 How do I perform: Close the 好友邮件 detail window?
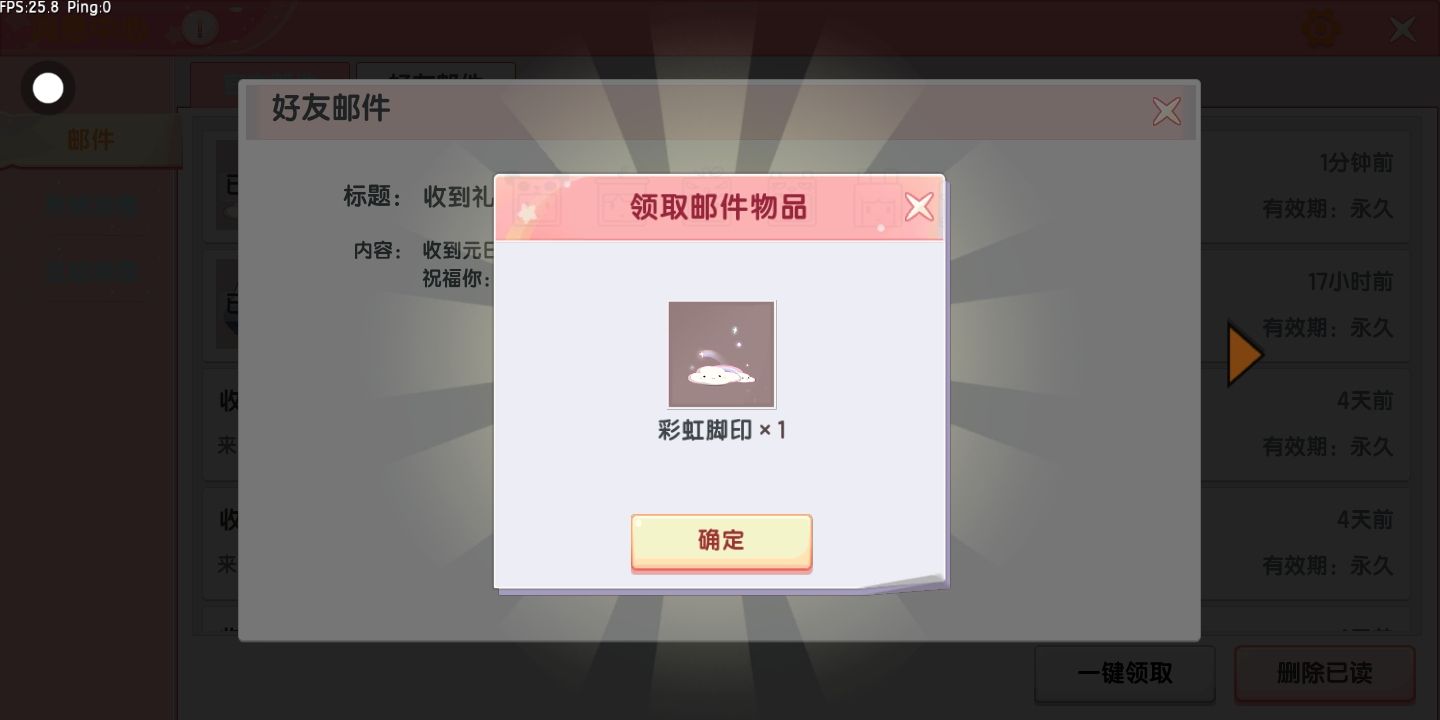tap(1166, 110)
